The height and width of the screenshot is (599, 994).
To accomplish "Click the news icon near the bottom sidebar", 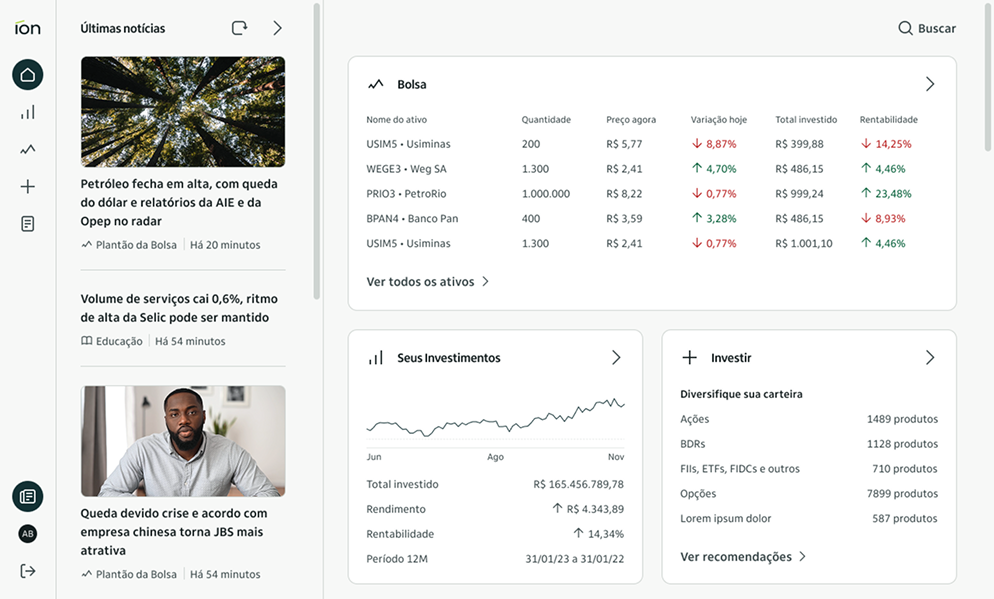I will [27, 496].
